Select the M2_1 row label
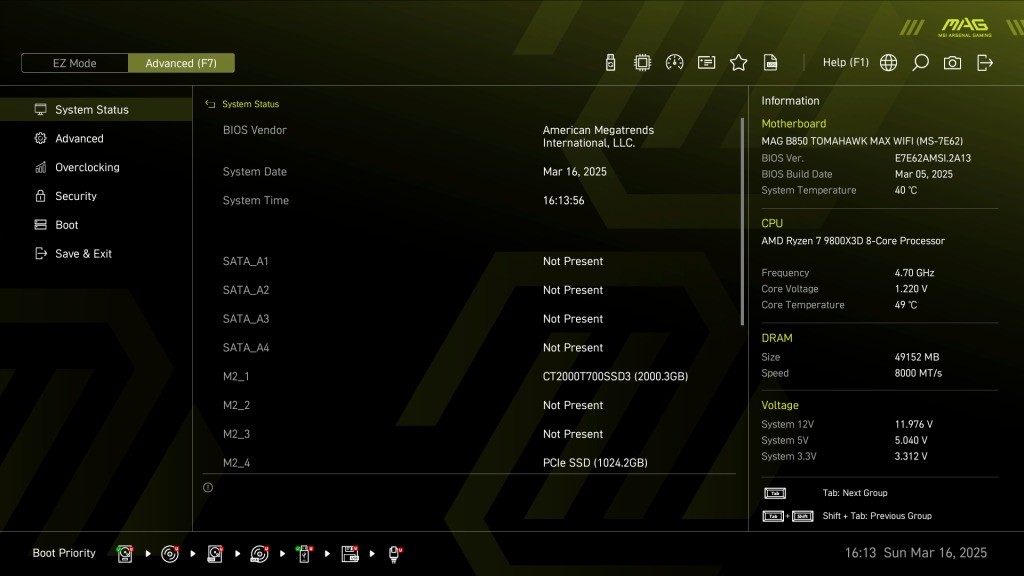This screenshot has height=576, width=1024. tap(236, 376)
